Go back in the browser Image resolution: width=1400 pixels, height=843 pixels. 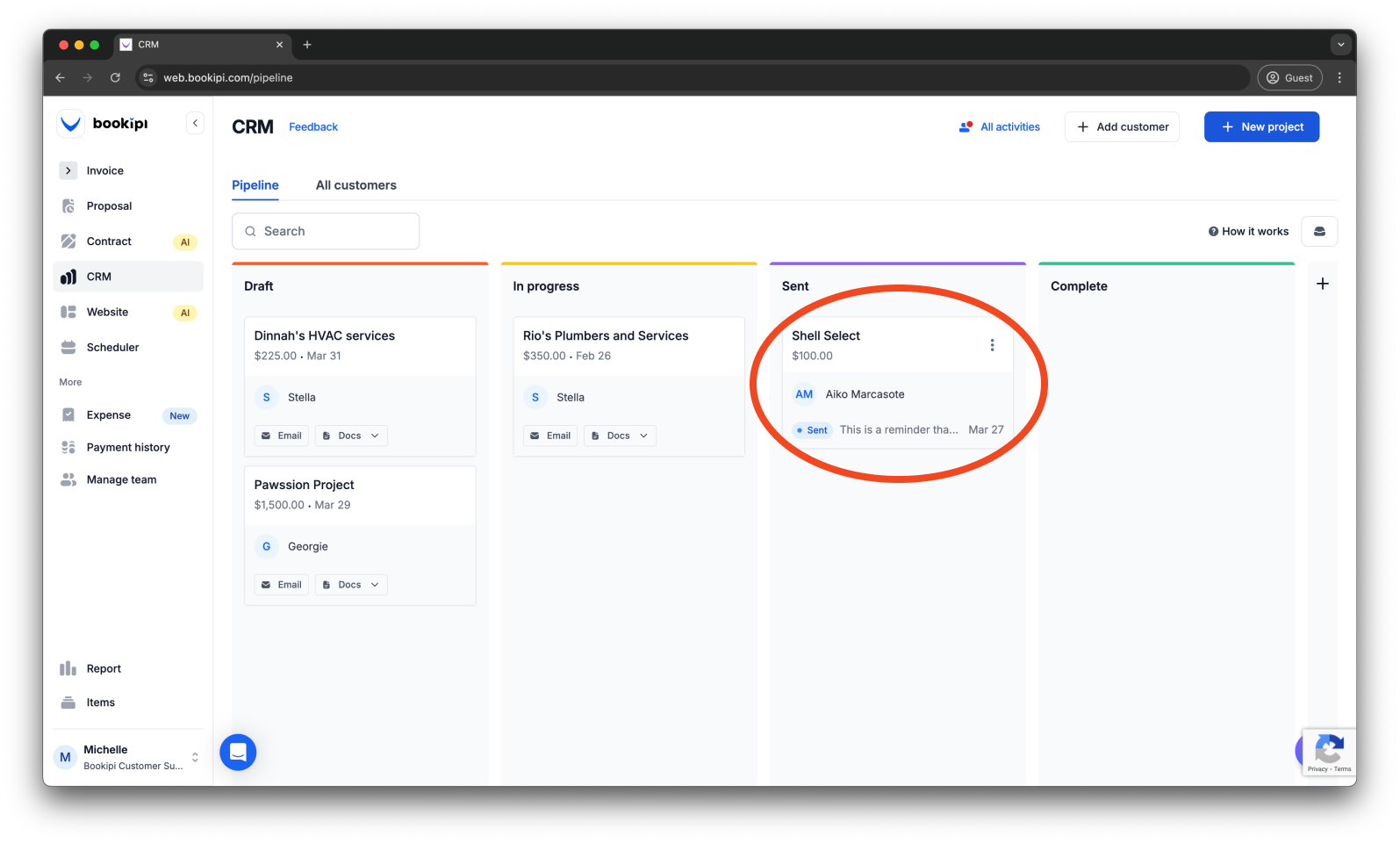click(60, 78)
